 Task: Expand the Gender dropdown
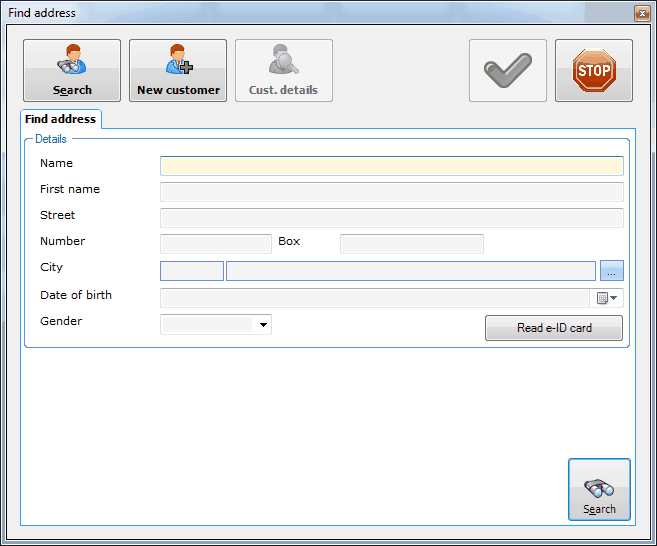tap(264, 324)
